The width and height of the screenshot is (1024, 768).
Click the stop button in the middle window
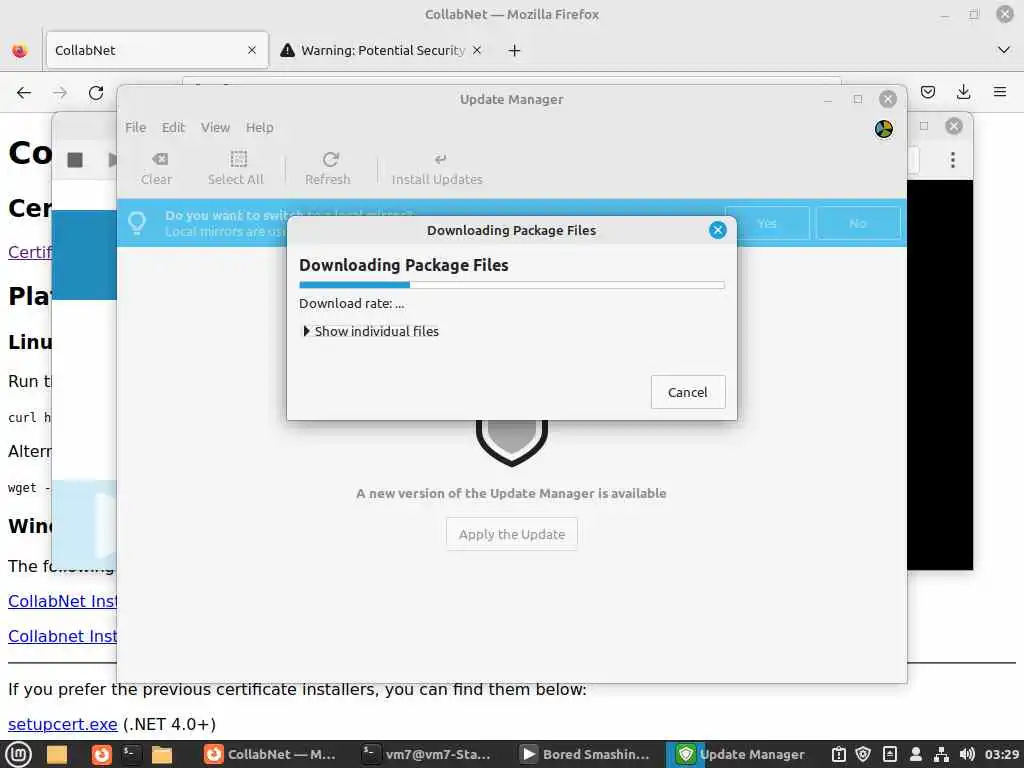tap(75, 159)
